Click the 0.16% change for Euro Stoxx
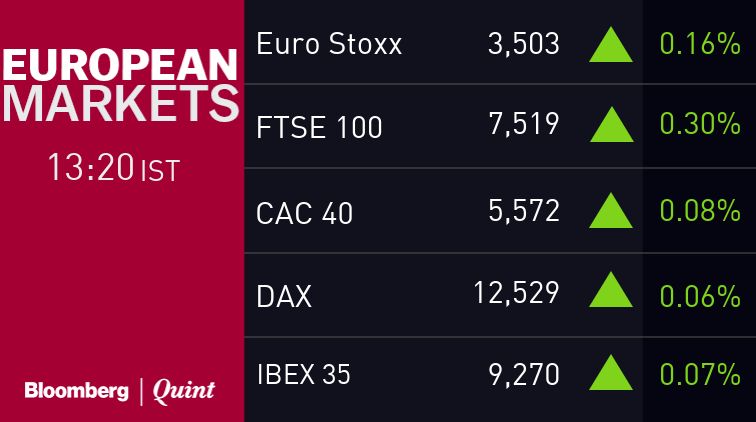756x422 pixels. [700, 45]
